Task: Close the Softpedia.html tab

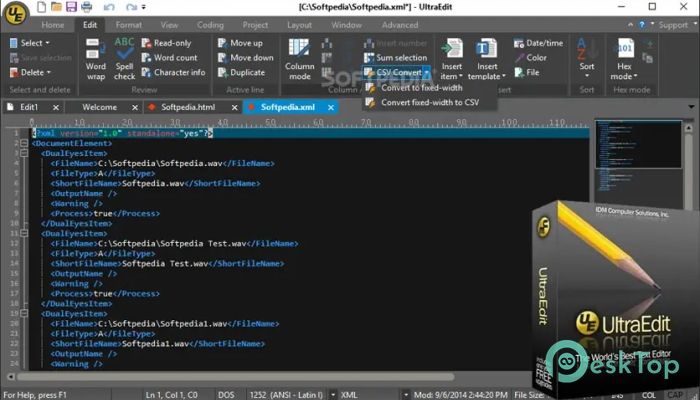Action: tap(234, 108)
